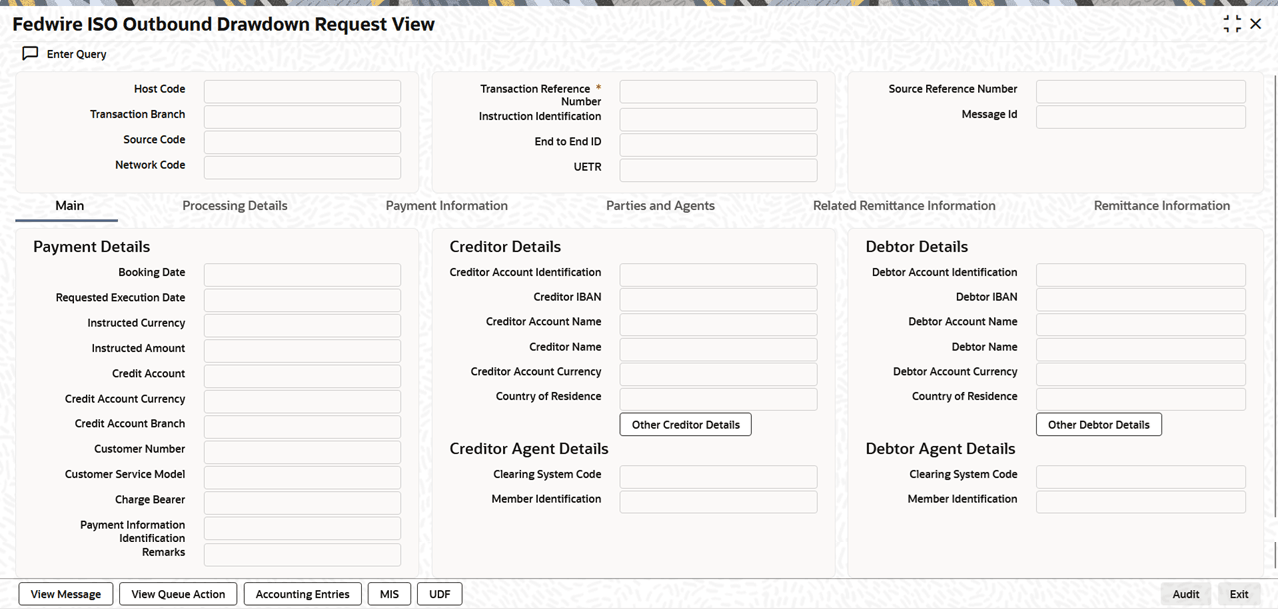1278x609 pixels.
Task: Click the Message Id field
Action: [x=1141, y=117]
